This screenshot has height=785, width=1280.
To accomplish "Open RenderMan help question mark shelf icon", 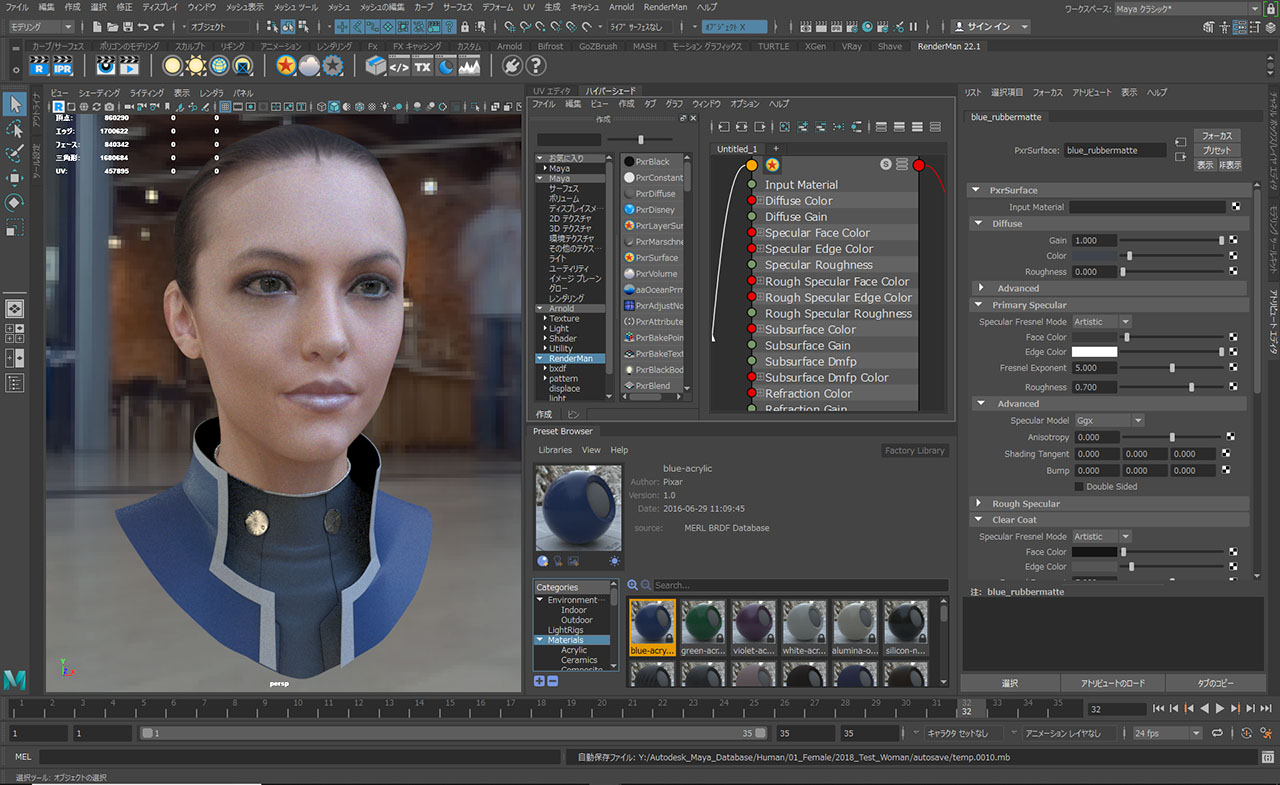I will point(536,66).
